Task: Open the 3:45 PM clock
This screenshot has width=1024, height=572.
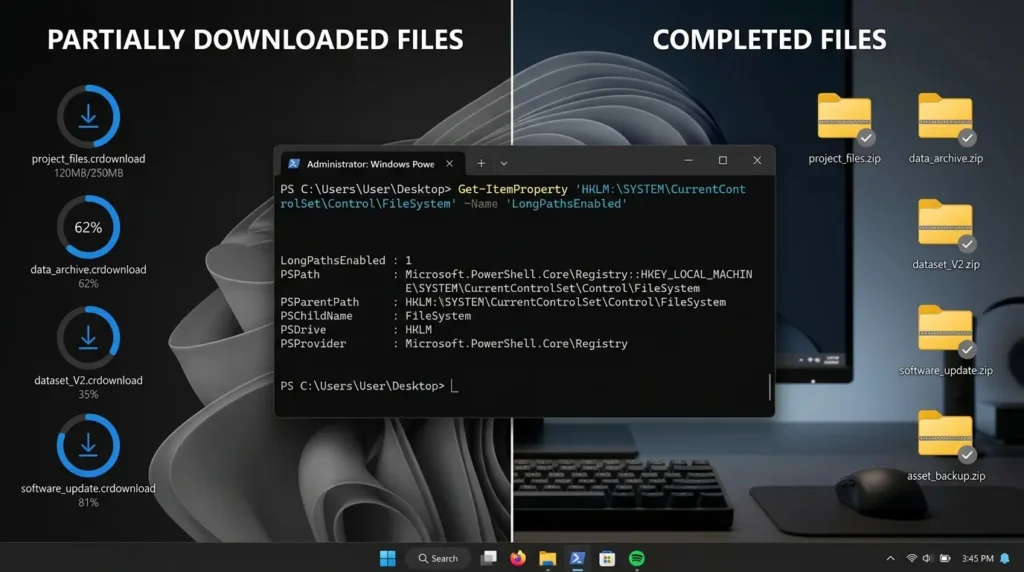Action: (x=978, y=558)
